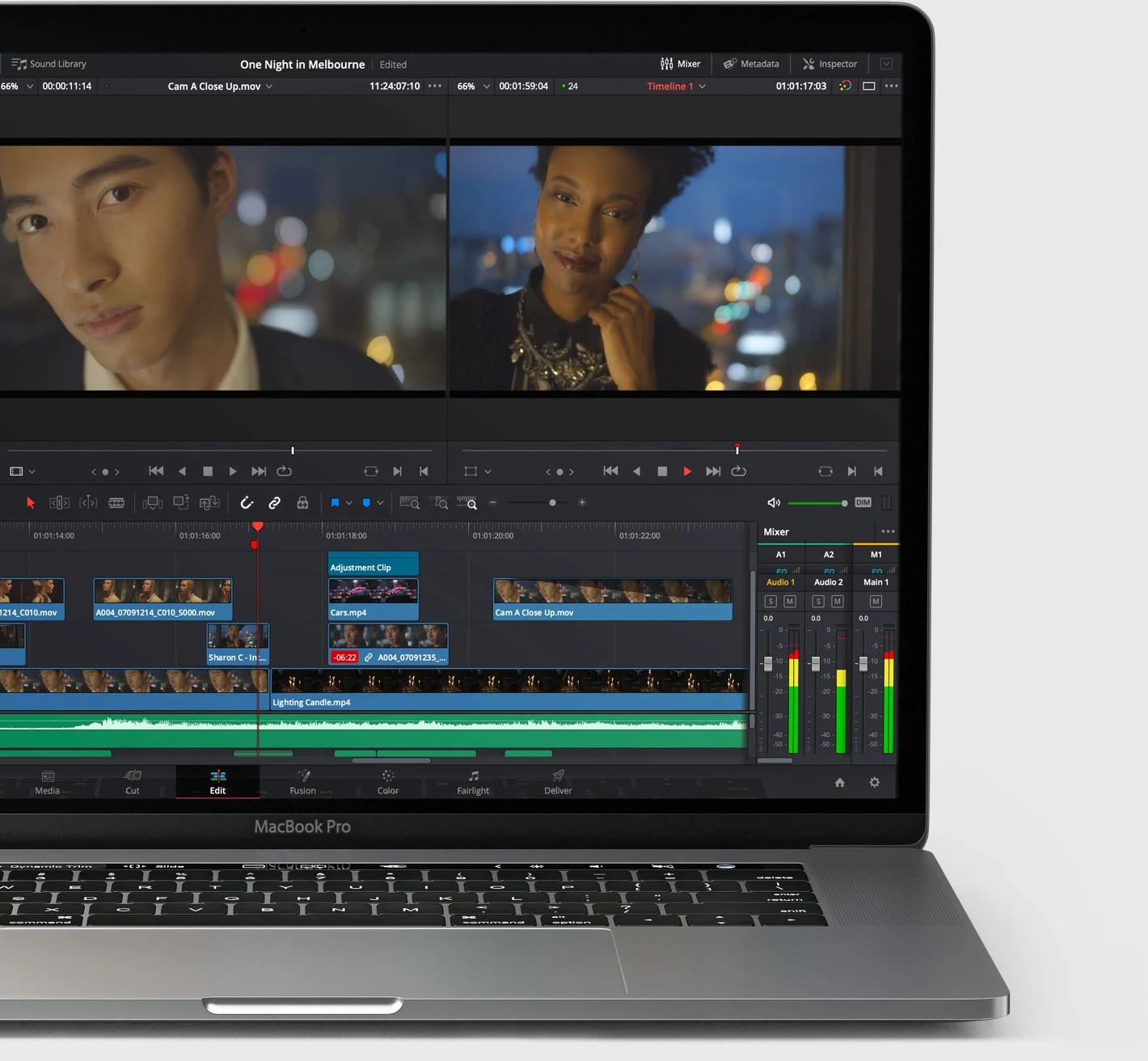Image resolution: width=1148 pixels, height=1061 pixels.
Task: Click the position lock padlock icon
Action: click(302, 503)
